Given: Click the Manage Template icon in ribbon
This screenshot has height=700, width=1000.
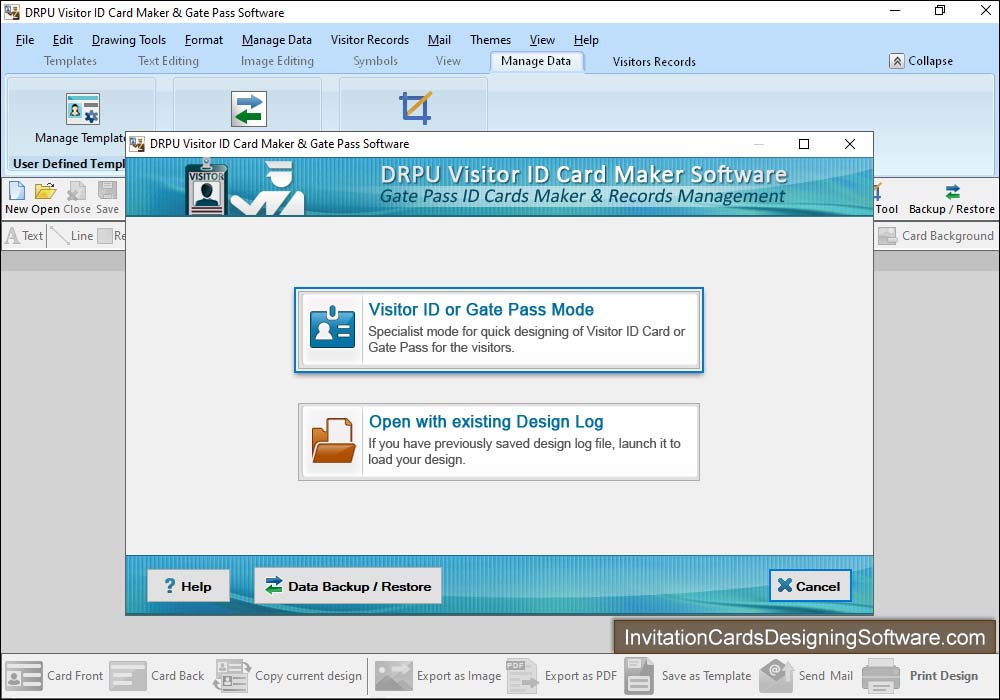Looking at the screenshot, I should click(83, 109).
